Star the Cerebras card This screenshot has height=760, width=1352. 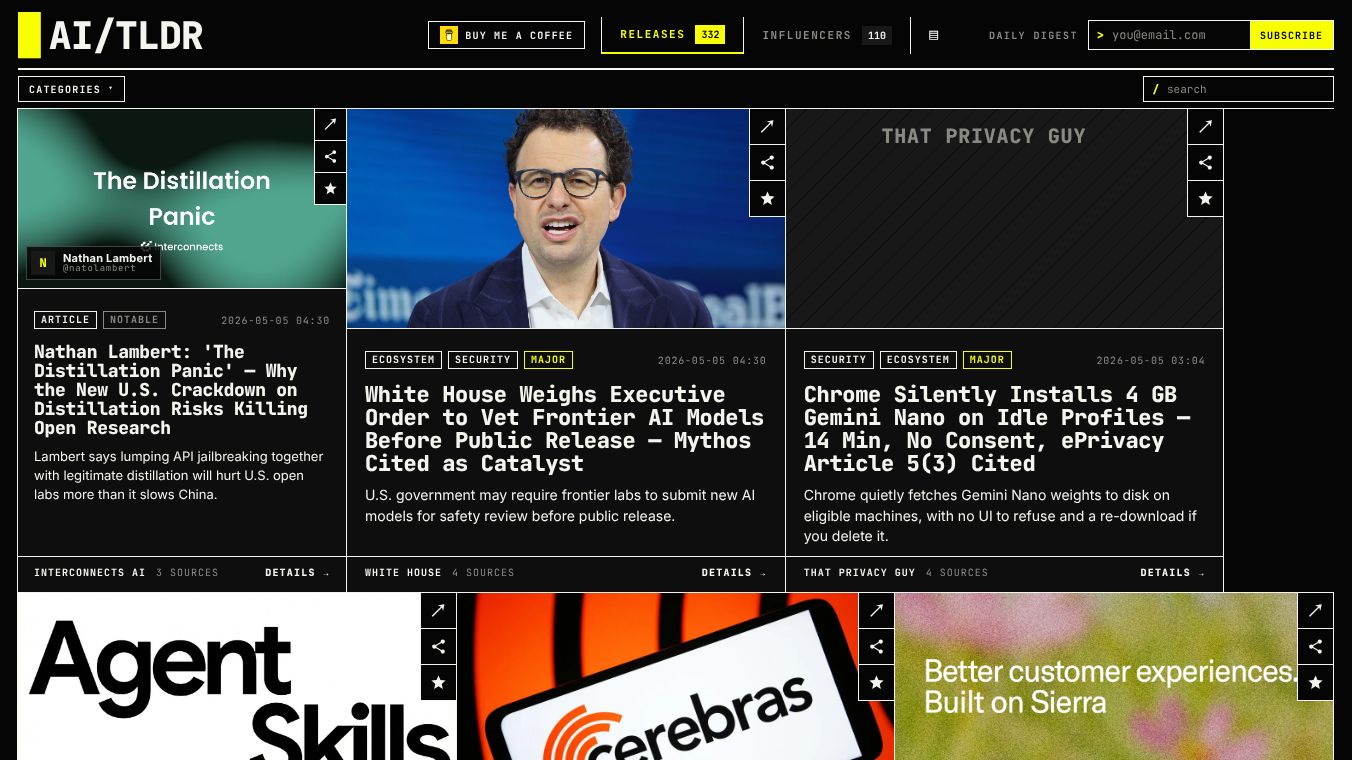[x=876, y=682]
